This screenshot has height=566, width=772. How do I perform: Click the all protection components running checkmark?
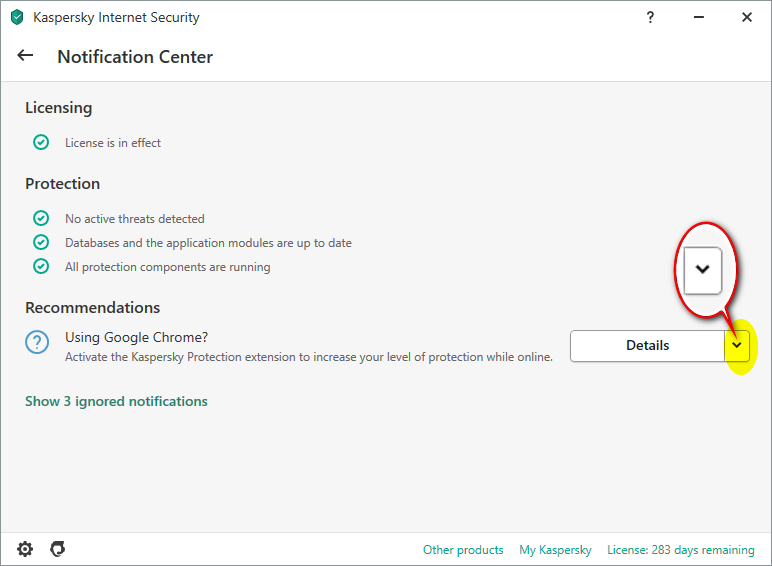(41, 266)
